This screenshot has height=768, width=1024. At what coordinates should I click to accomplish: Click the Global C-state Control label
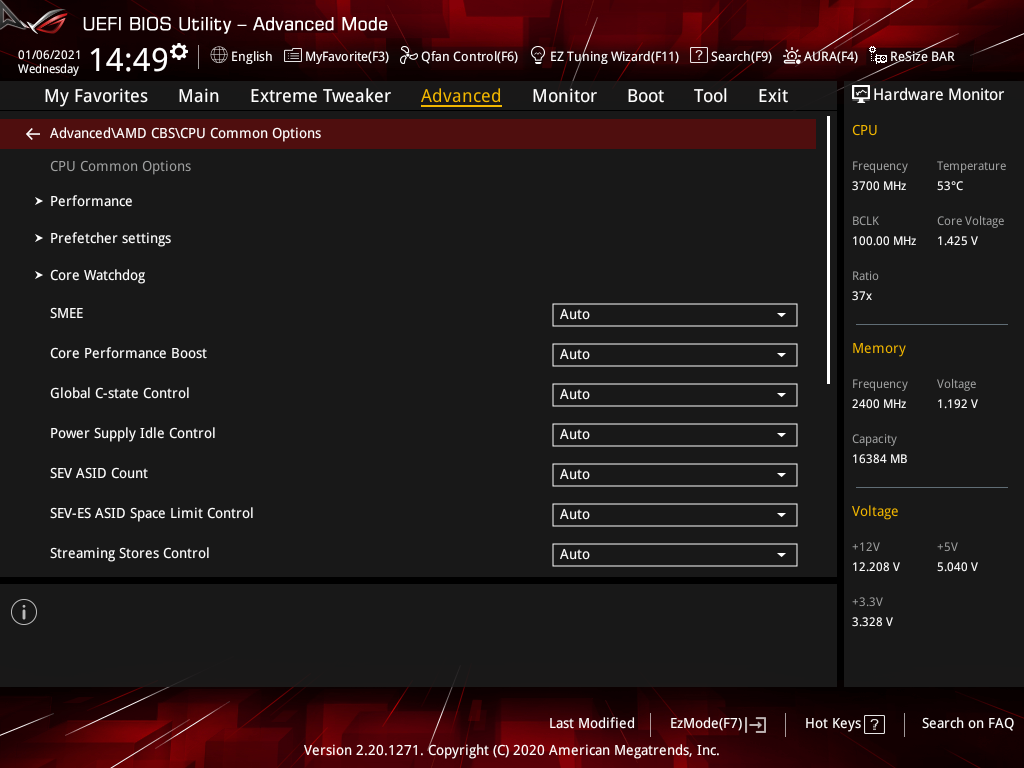click(120, 393)
